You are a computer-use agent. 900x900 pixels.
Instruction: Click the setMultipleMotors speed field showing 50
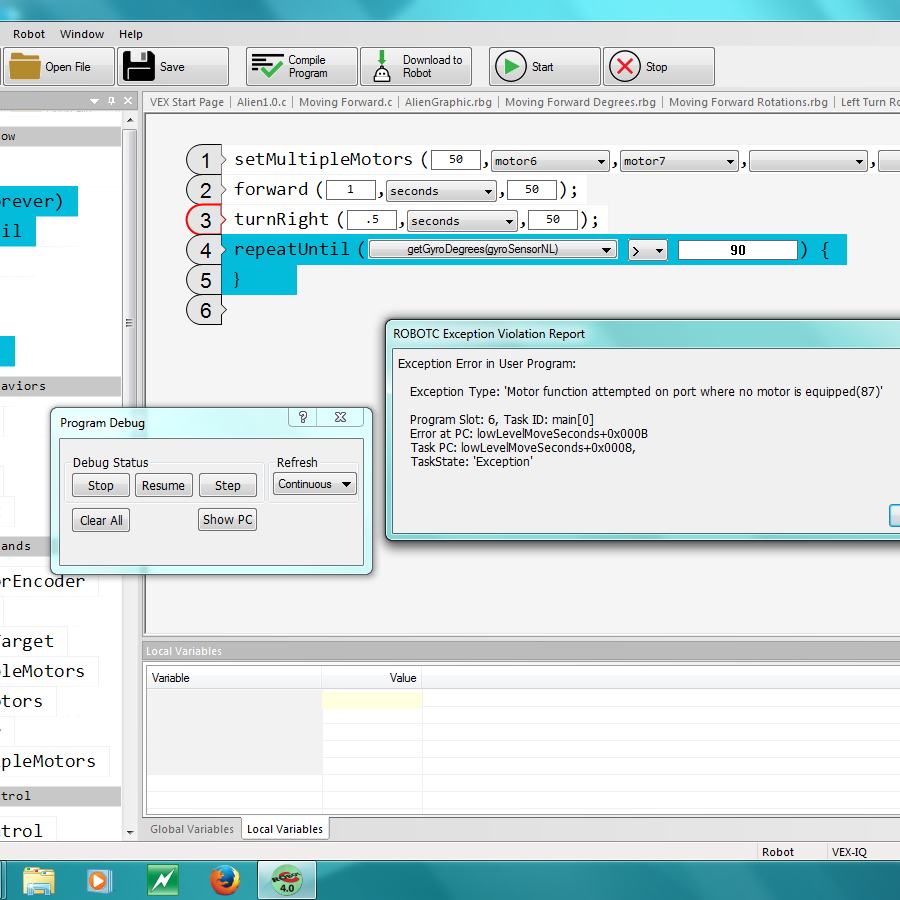pyautogui.click(x=456, y=159)
